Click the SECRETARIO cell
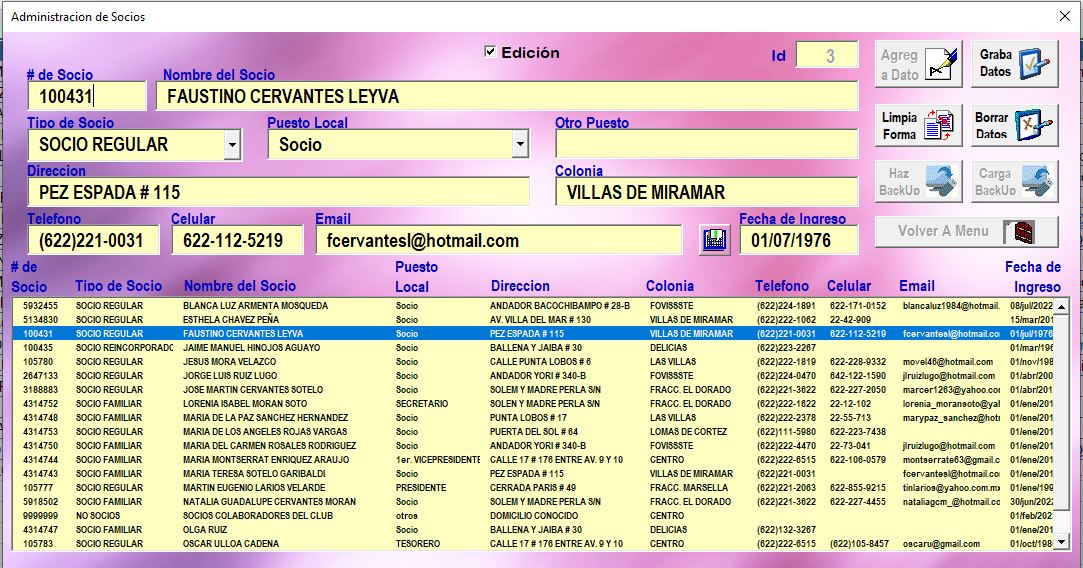The height and width of the screenshot is (568, 1083). [422, 404]
